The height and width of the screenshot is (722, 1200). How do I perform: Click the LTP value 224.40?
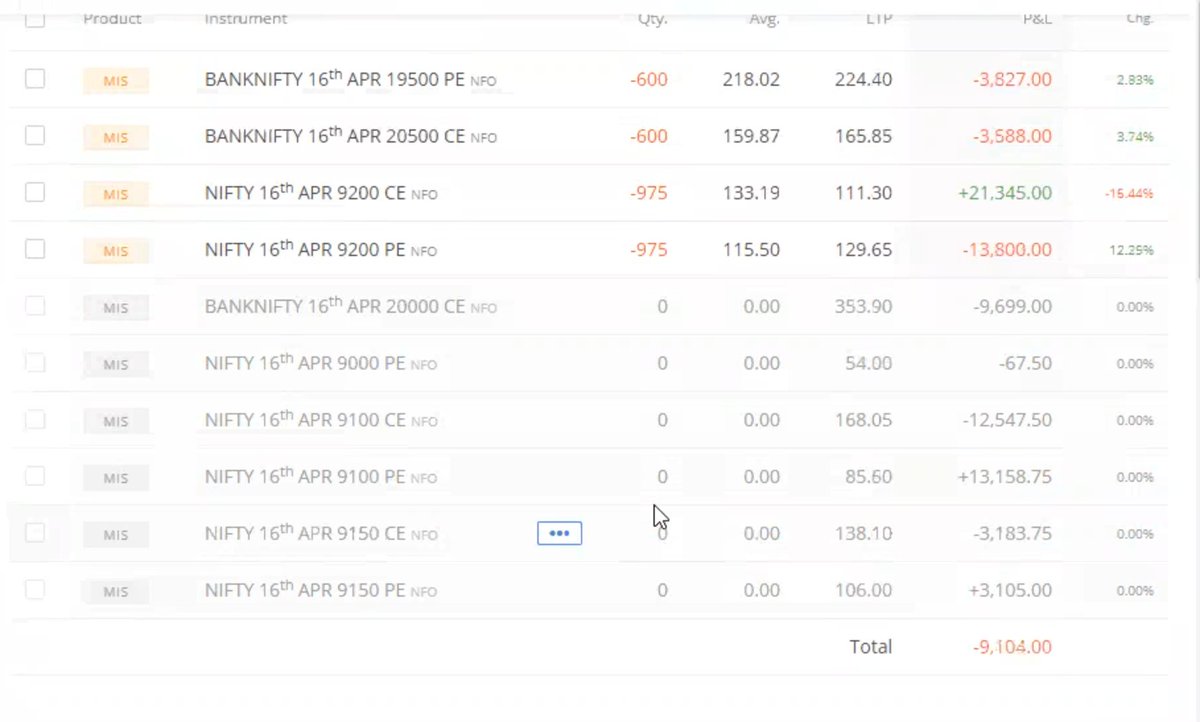click(x=863, y=79)
